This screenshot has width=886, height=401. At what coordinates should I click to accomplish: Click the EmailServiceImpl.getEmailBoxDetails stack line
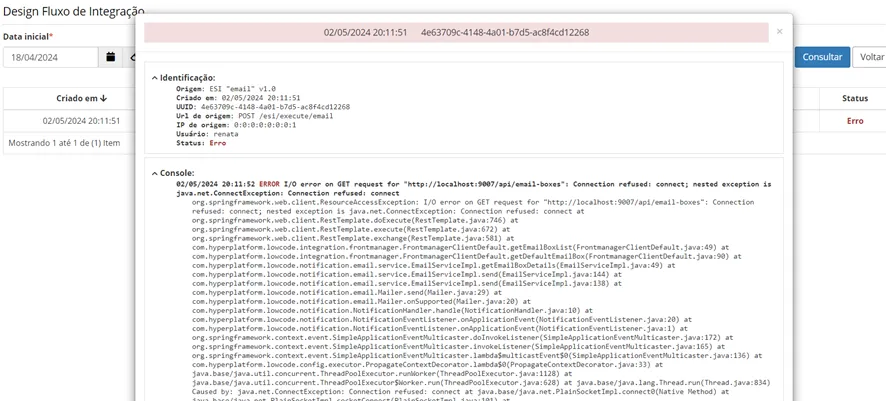point(433,265)
